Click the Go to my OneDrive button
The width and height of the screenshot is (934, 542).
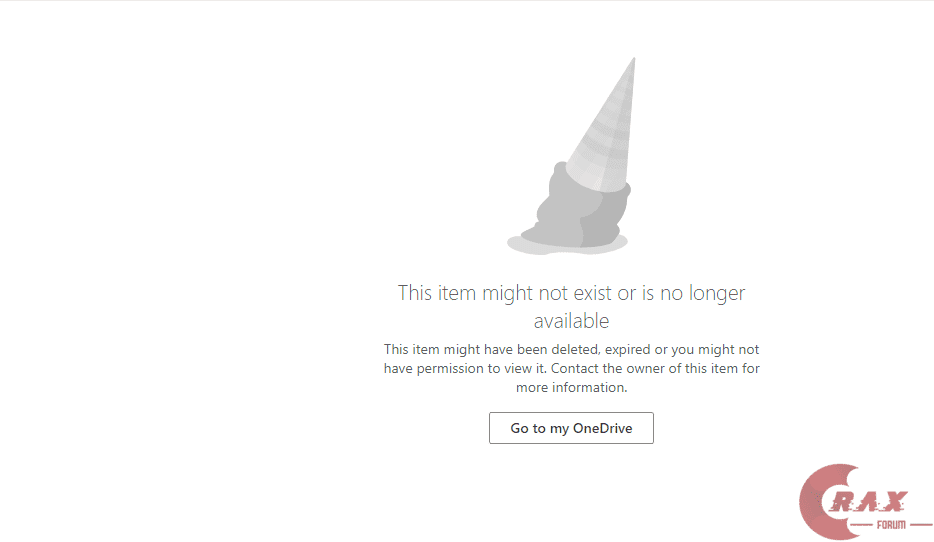click(571, 428)
